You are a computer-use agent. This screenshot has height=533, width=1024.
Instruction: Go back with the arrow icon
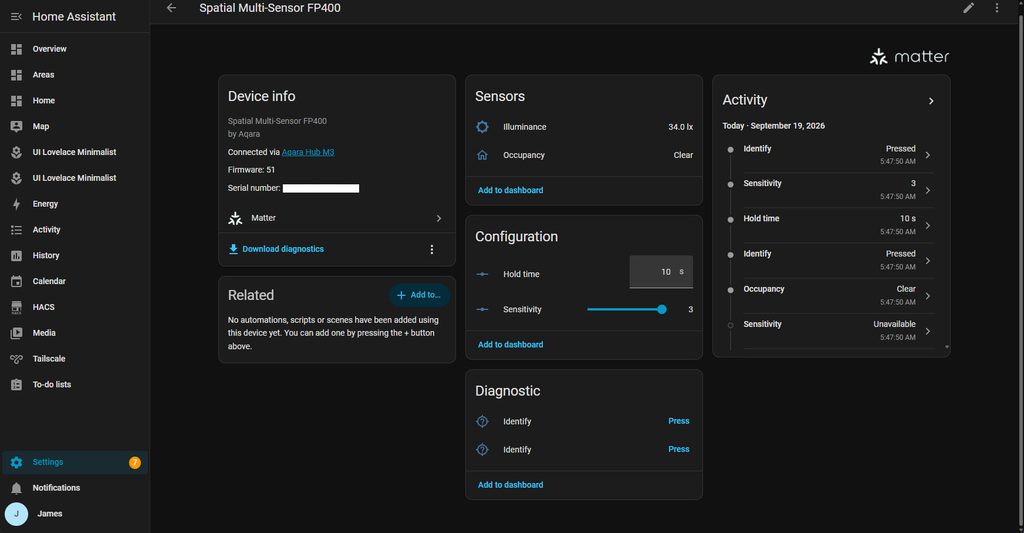(x=171, y=8)
